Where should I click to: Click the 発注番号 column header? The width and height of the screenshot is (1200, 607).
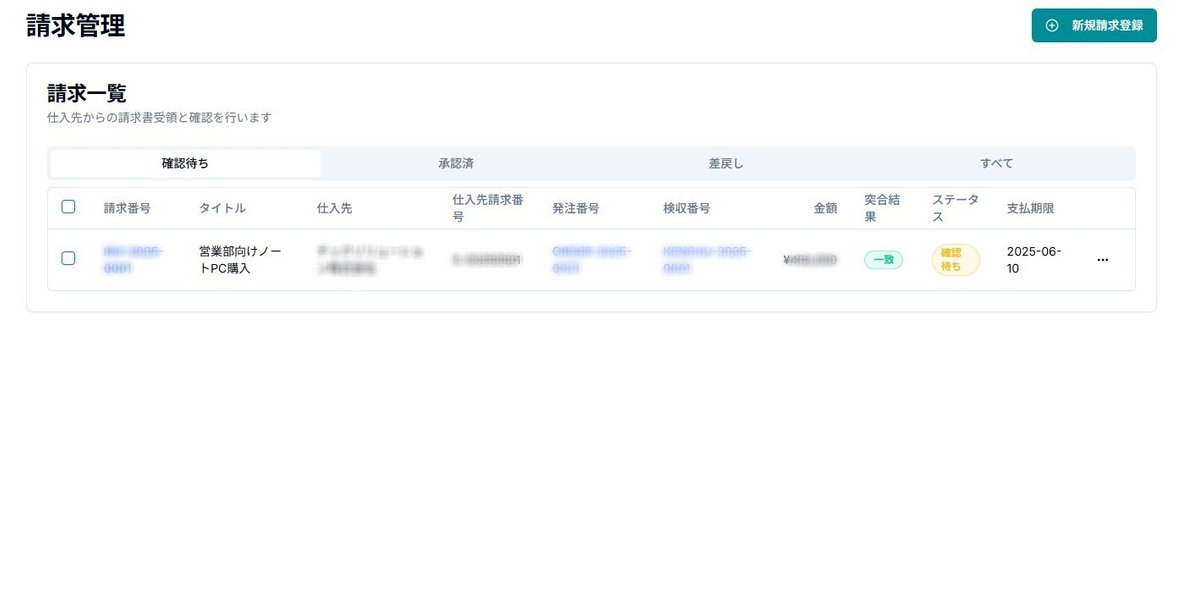[576, 208]
